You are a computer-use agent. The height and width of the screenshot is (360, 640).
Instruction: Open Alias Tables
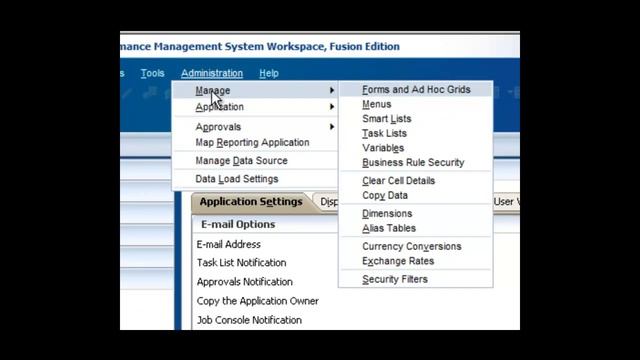(x=389, y=228)
